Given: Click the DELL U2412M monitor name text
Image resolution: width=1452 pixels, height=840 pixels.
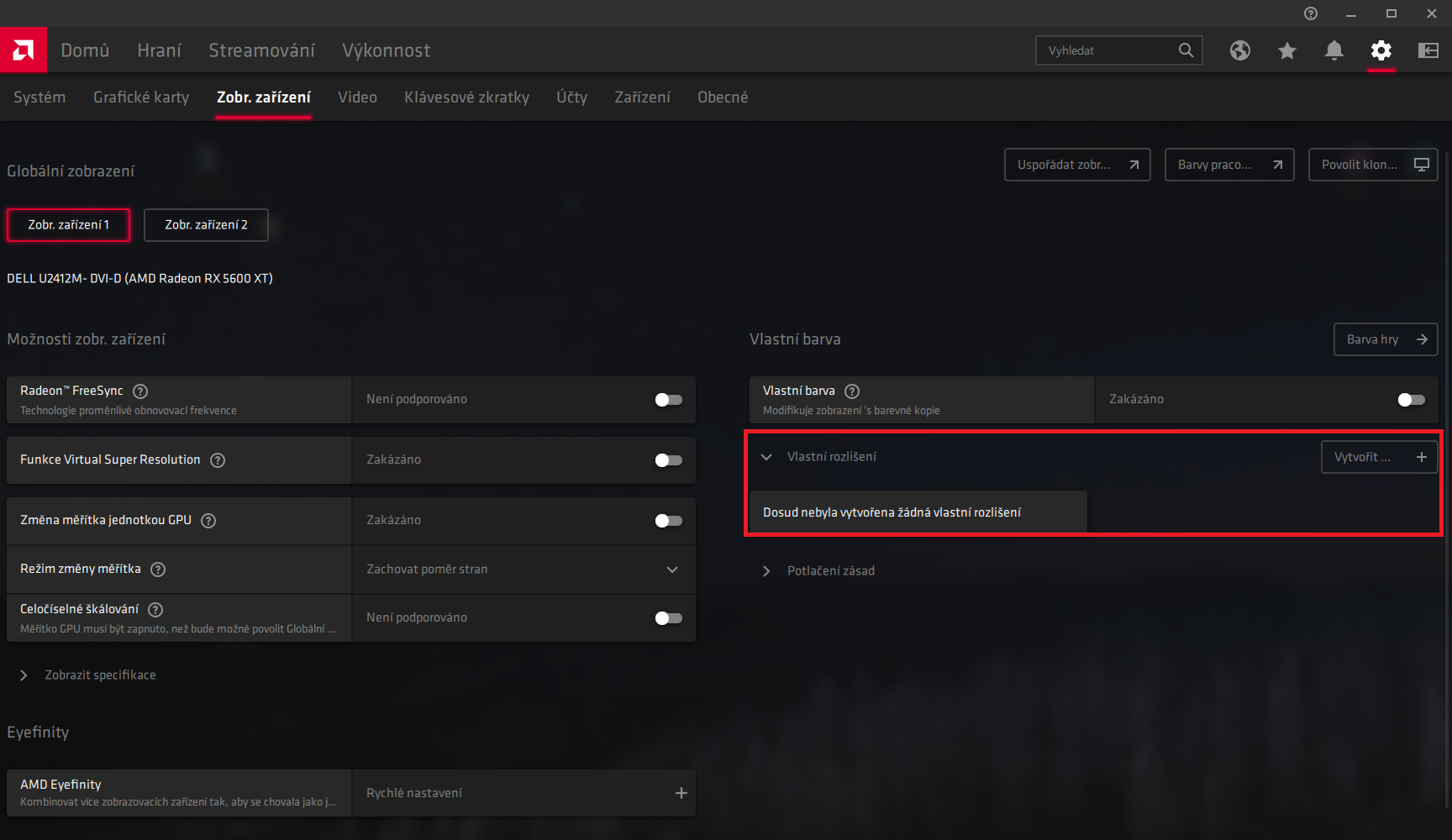Looking at the screenshot, I should point(139,279).
